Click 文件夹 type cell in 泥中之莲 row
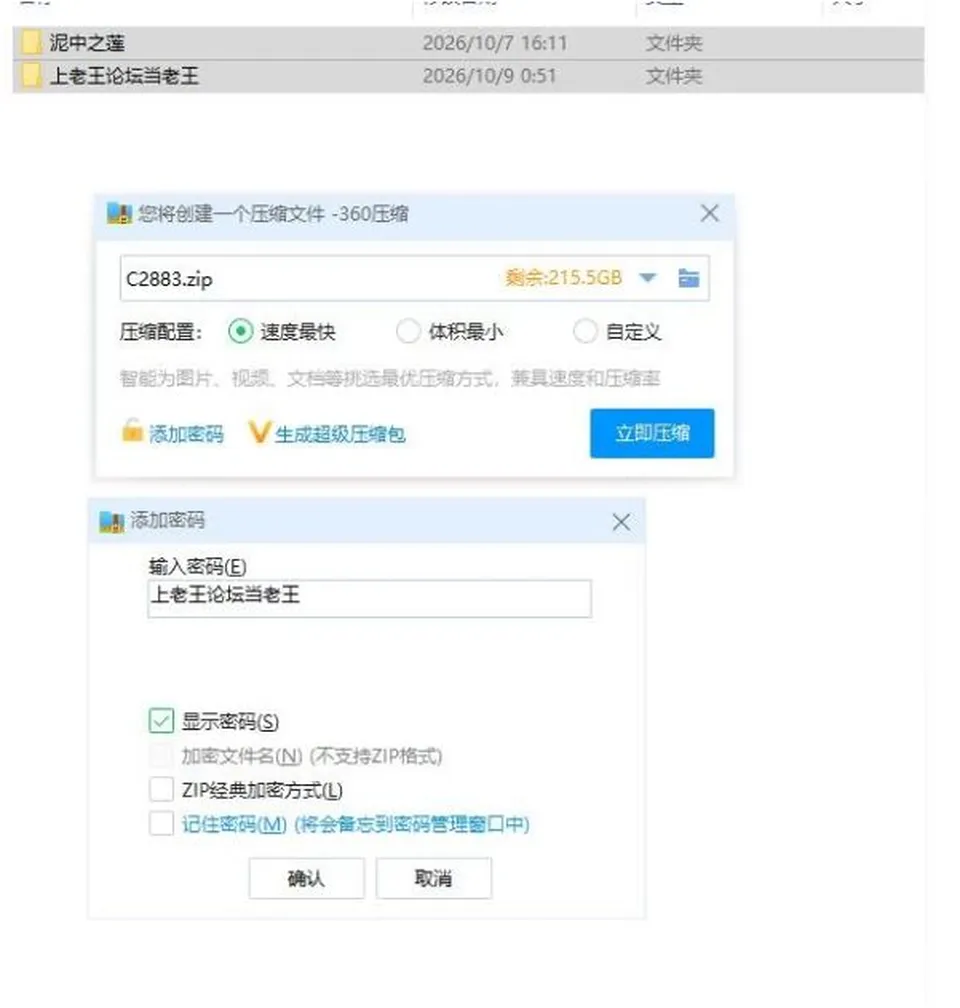Image resolution: width=960 pixels, height=1008 pixels. (674, 43)
